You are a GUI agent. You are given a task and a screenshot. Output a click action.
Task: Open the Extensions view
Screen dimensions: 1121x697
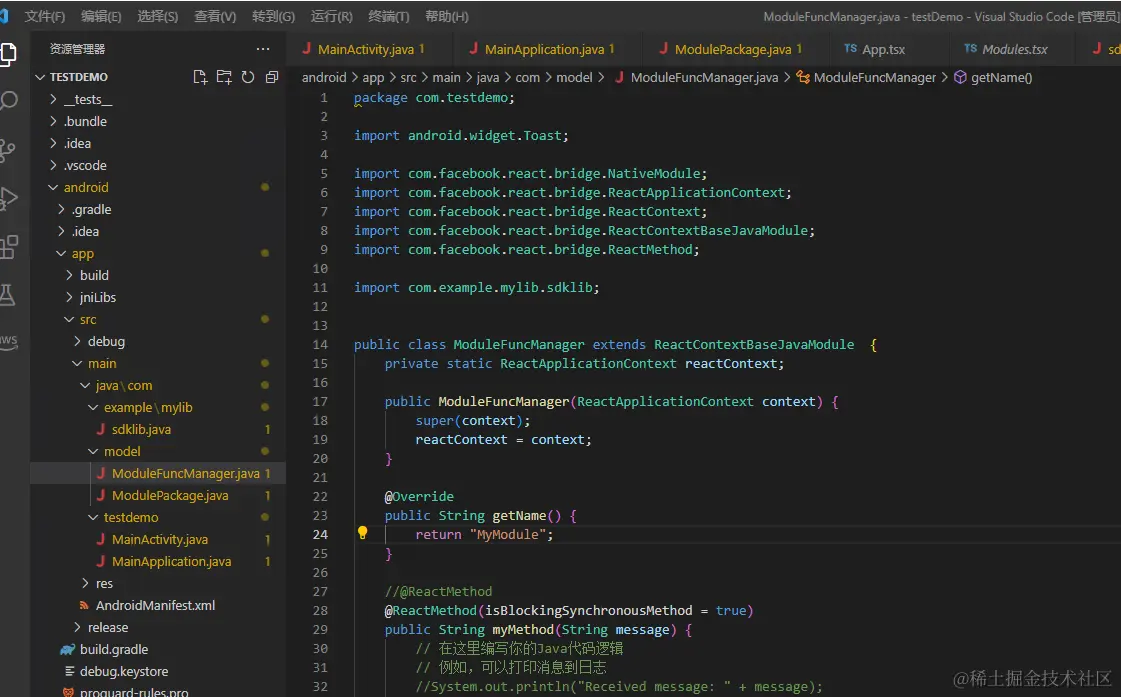tap(9, 247)
